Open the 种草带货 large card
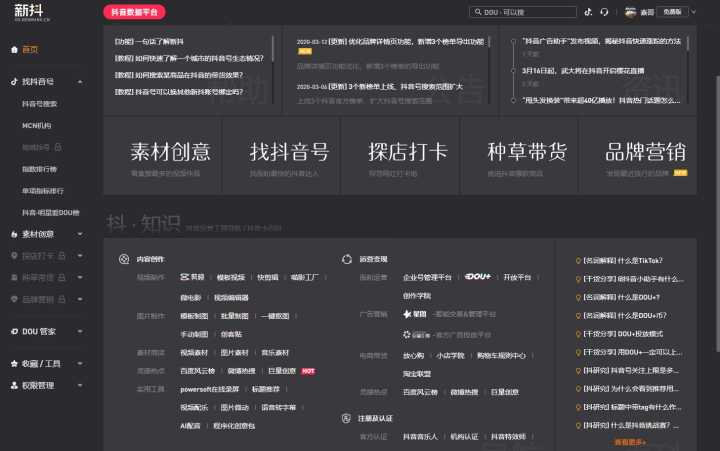720x451 pixels. coord(519,156)
